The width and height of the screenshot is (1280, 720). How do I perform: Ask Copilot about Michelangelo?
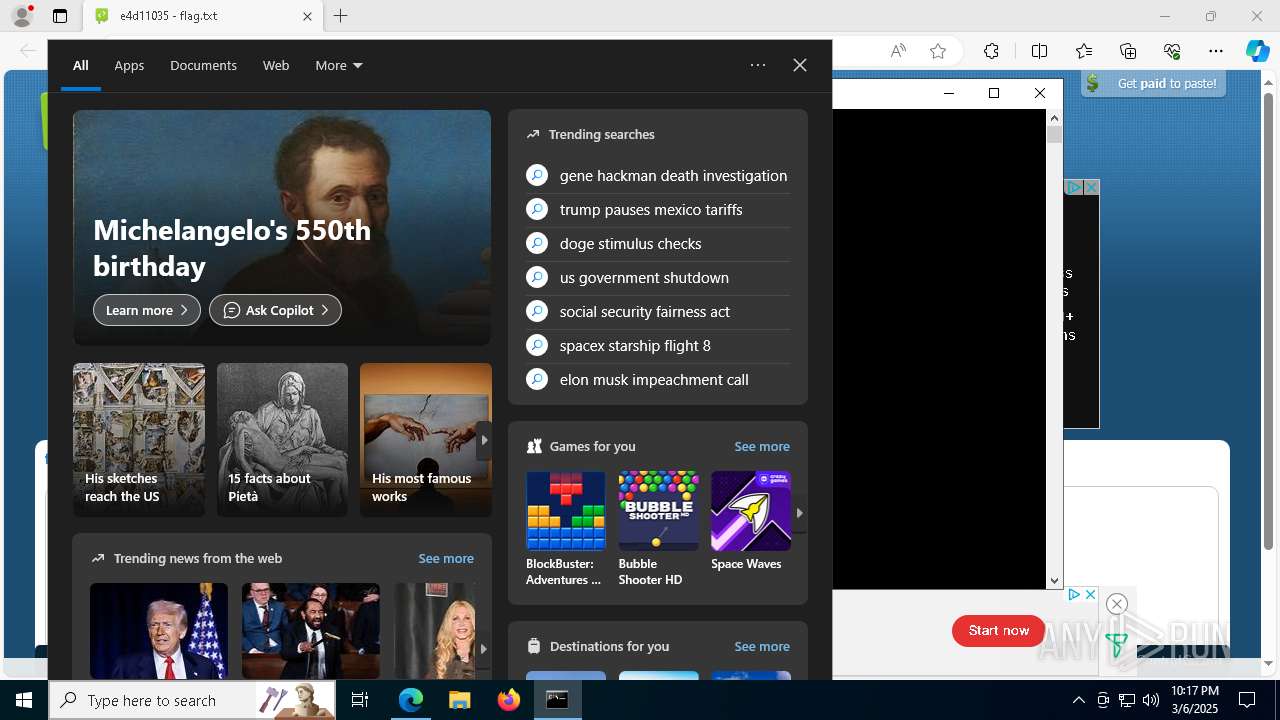pos(275,310)
